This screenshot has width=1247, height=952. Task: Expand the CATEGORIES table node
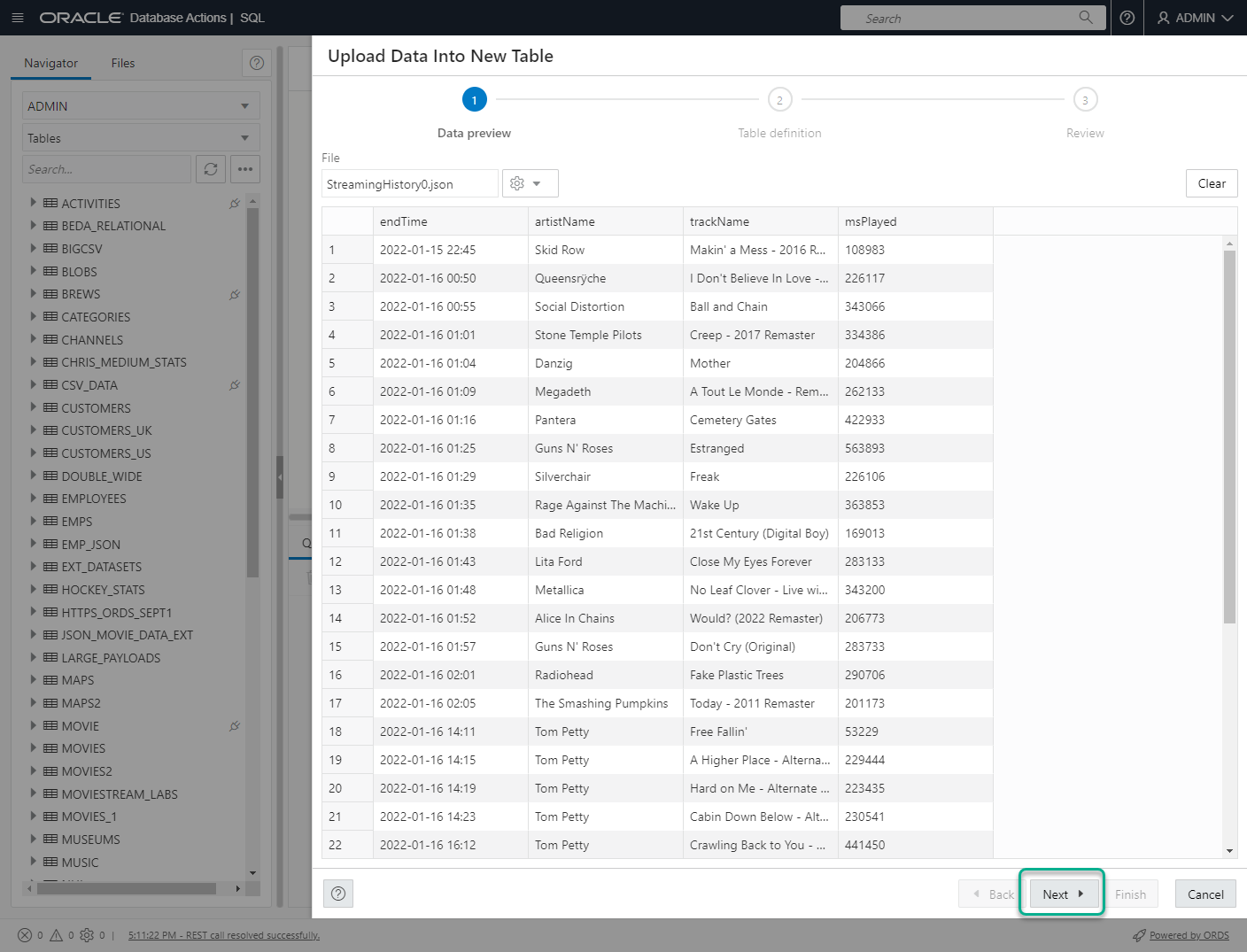(x=33, y=316)
